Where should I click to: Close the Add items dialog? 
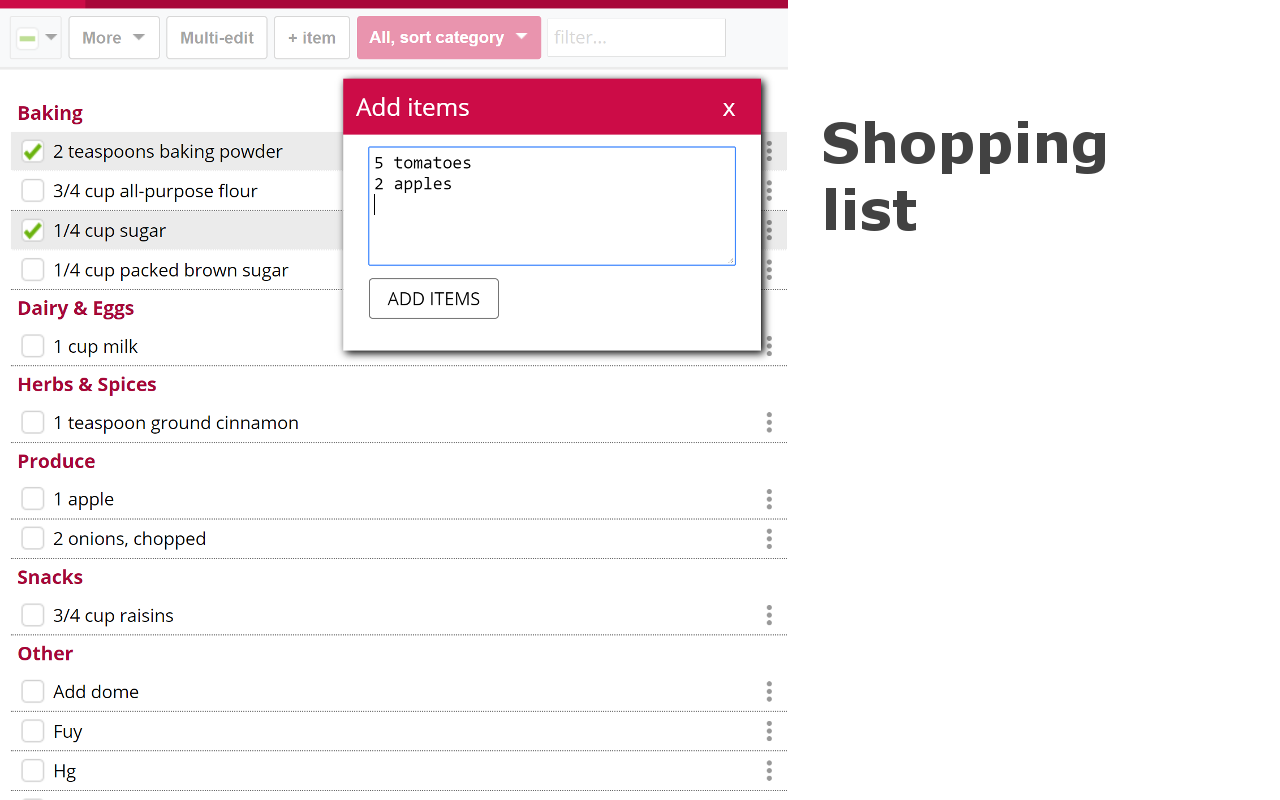tap(729, 108)
